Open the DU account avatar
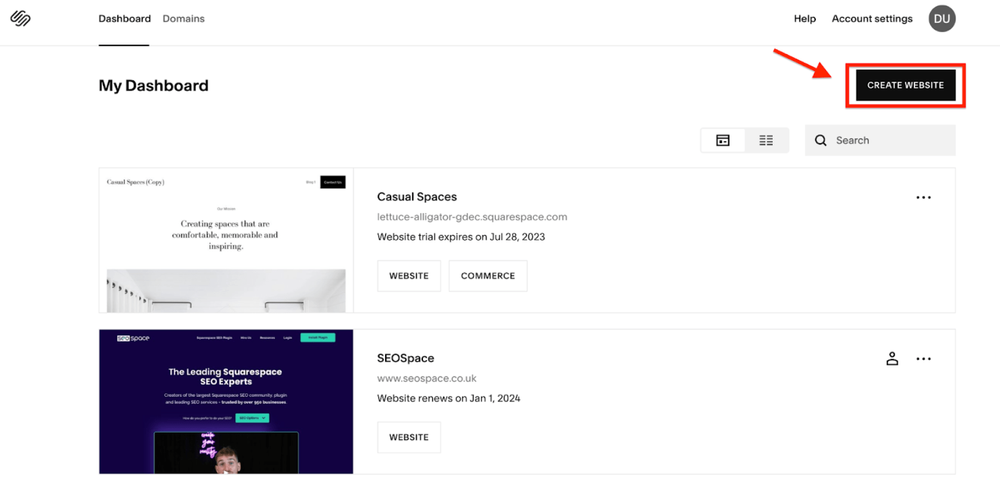1000x478 pixels. [x=942, y=18]
